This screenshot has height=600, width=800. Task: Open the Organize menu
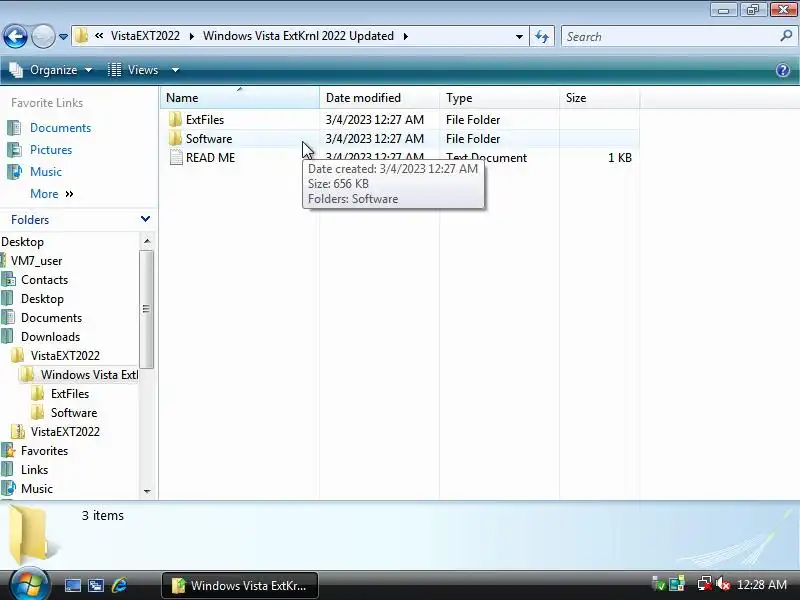[x=51, y=70]
